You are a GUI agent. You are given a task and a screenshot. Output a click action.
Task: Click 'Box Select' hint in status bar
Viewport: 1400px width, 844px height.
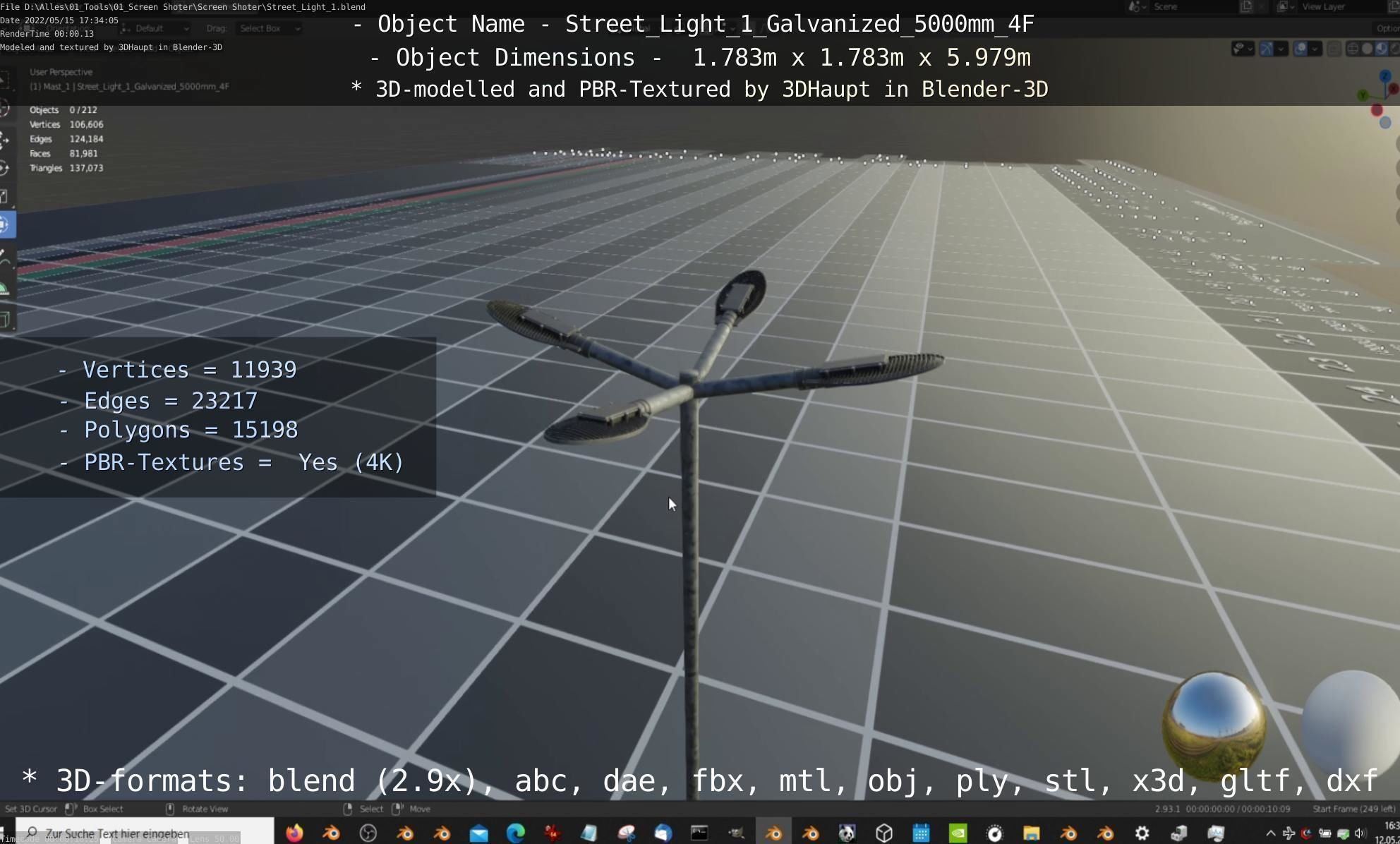[x=103, y=809]
